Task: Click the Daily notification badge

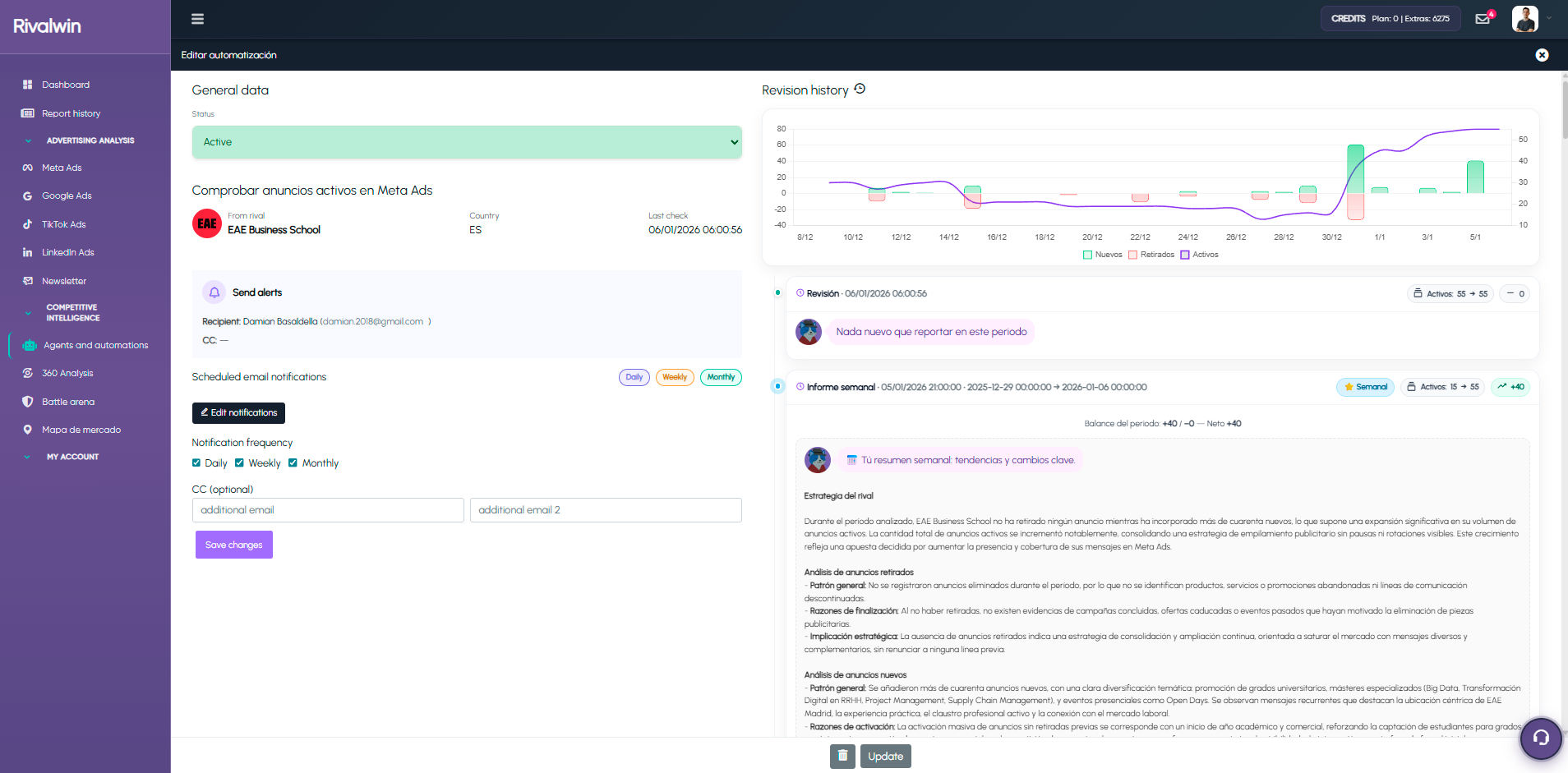Action: [x=634, y=377]
